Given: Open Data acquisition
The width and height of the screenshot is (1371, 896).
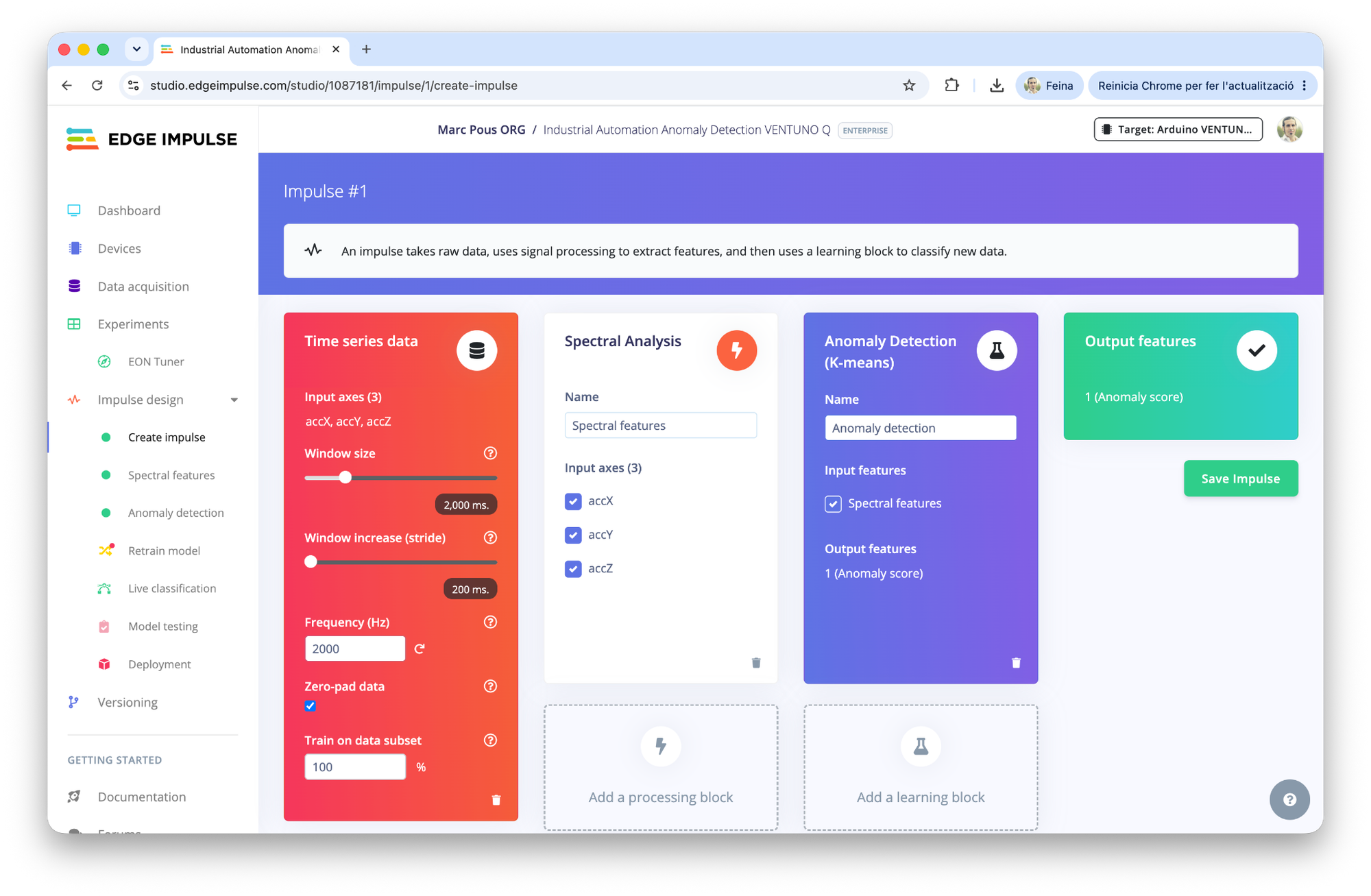Looking at the screenshot, I should click(143, 287).
